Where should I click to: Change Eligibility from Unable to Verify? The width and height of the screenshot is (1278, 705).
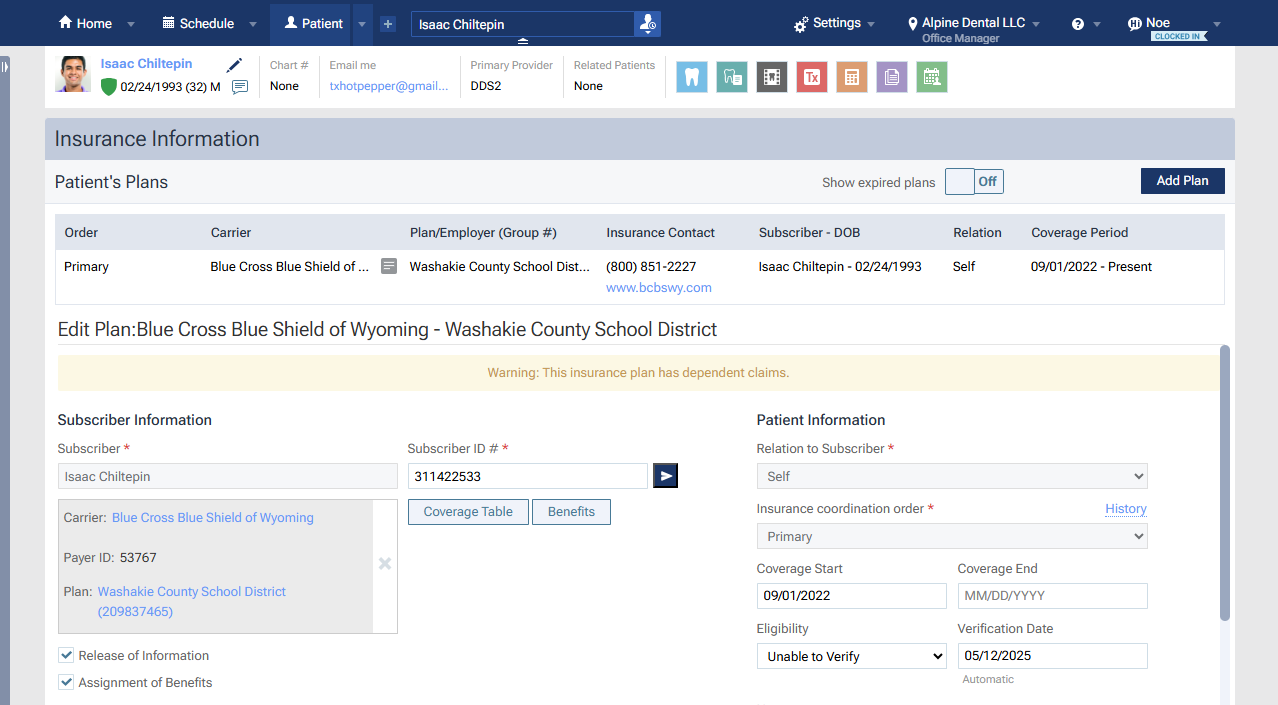tap(851, 656)
